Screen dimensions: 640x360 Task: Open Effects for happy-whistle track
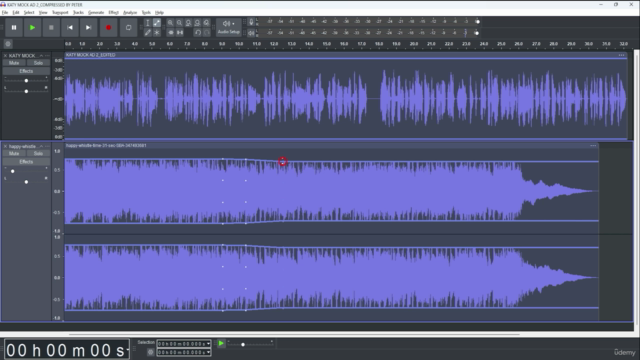pyautogui.click(x=26, y=162)
